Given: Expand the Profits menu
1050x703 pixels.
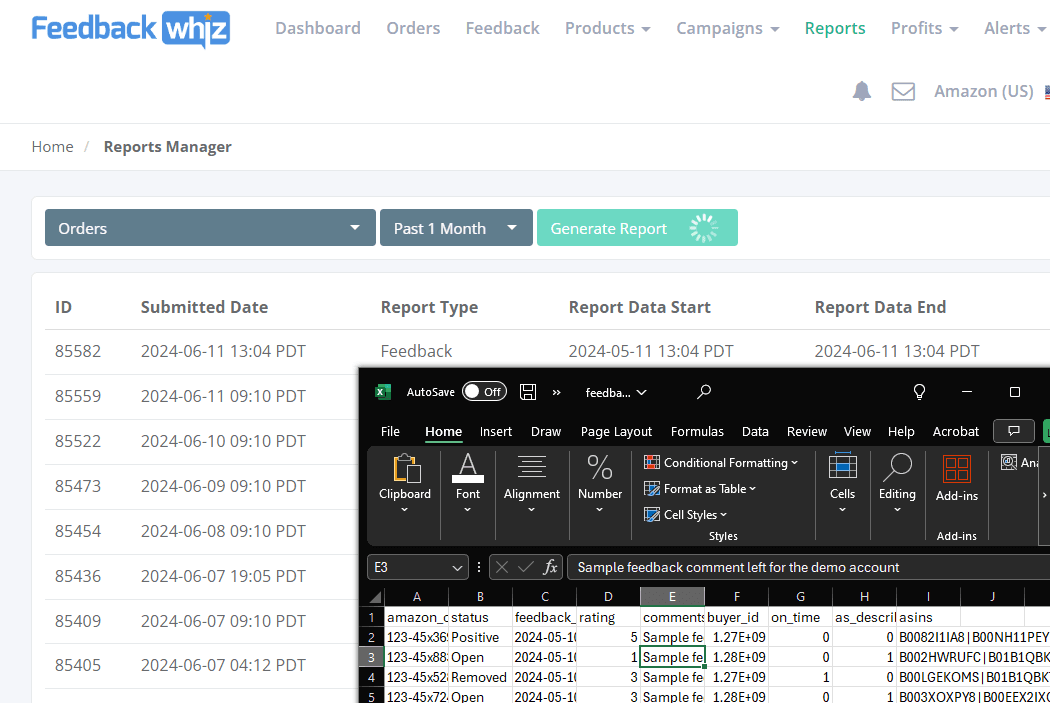Looking at the screenshot, I should coord(924,28).
